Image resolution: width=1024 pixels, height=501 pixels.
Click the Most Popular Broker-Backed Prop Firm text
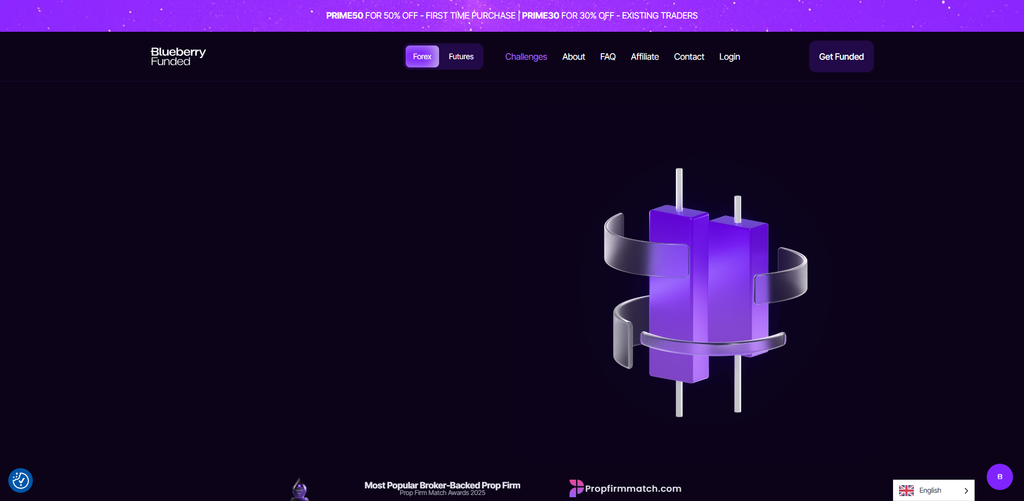coord(442,485)
